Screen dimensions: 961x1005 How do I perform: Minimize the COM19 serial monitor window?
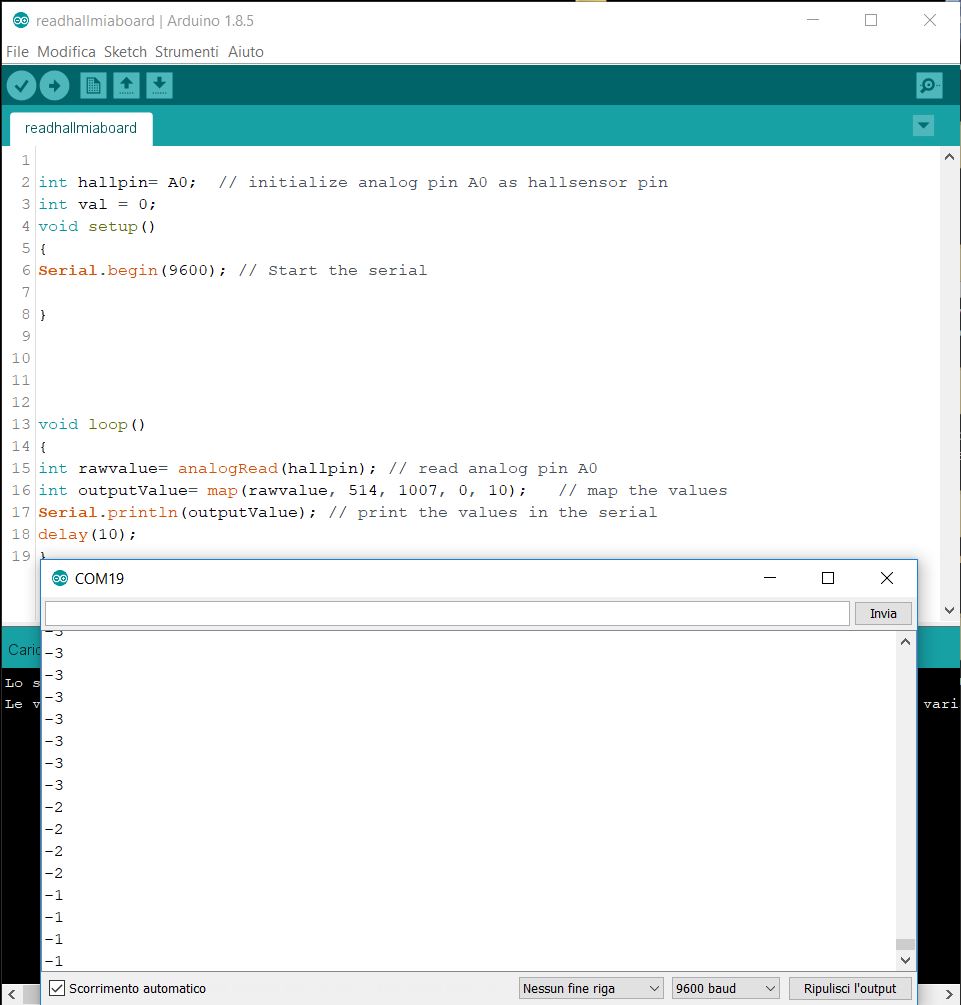point(770,578)
